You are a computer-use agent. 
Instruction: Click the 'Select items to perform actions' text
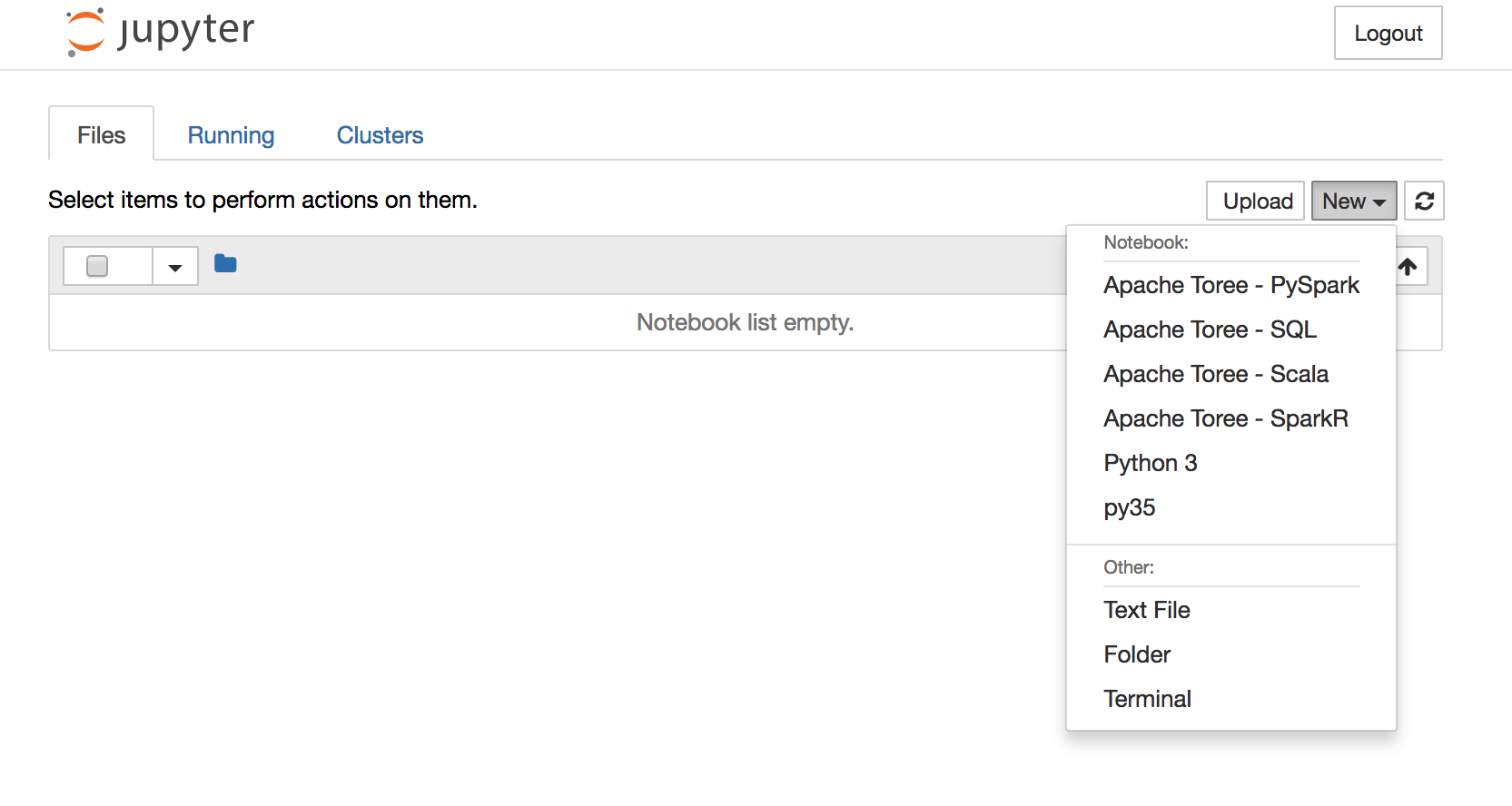coord(262,200)
